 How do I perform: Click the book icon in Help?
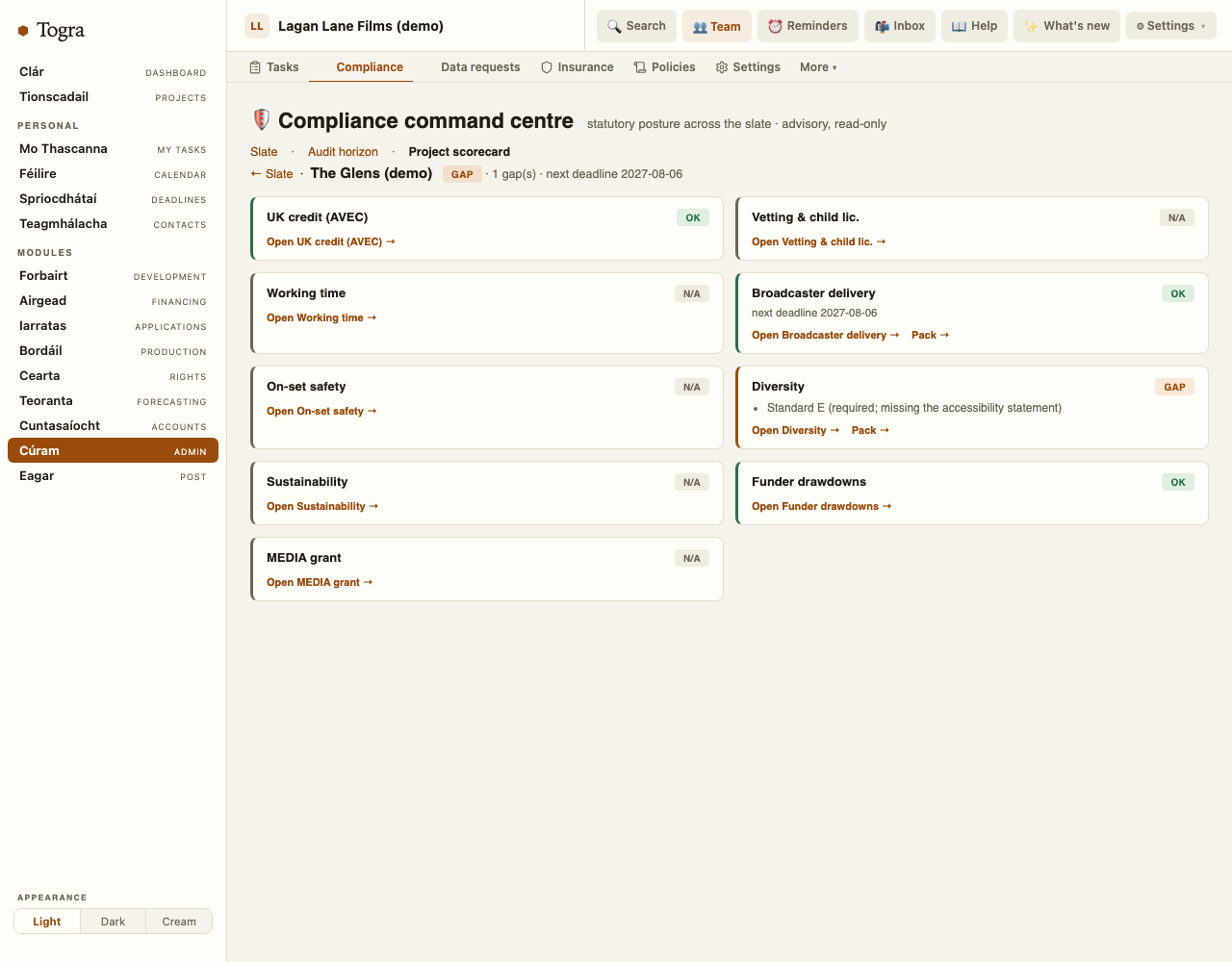point(959,26)
